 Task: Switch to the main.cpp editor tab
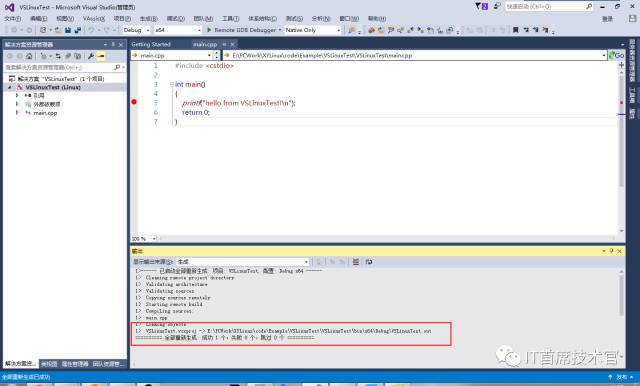click(205, 44)
